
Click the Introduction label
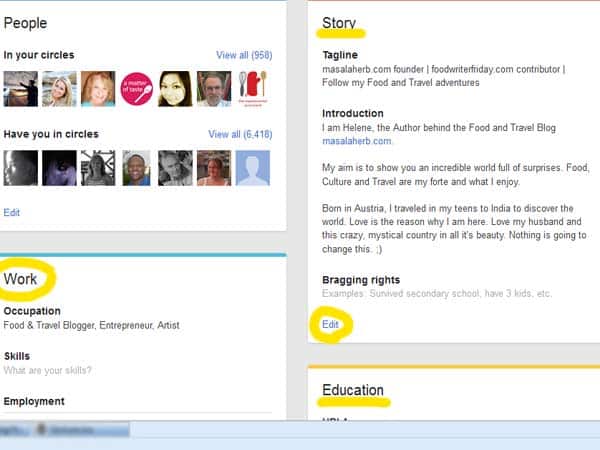point(353,114)
